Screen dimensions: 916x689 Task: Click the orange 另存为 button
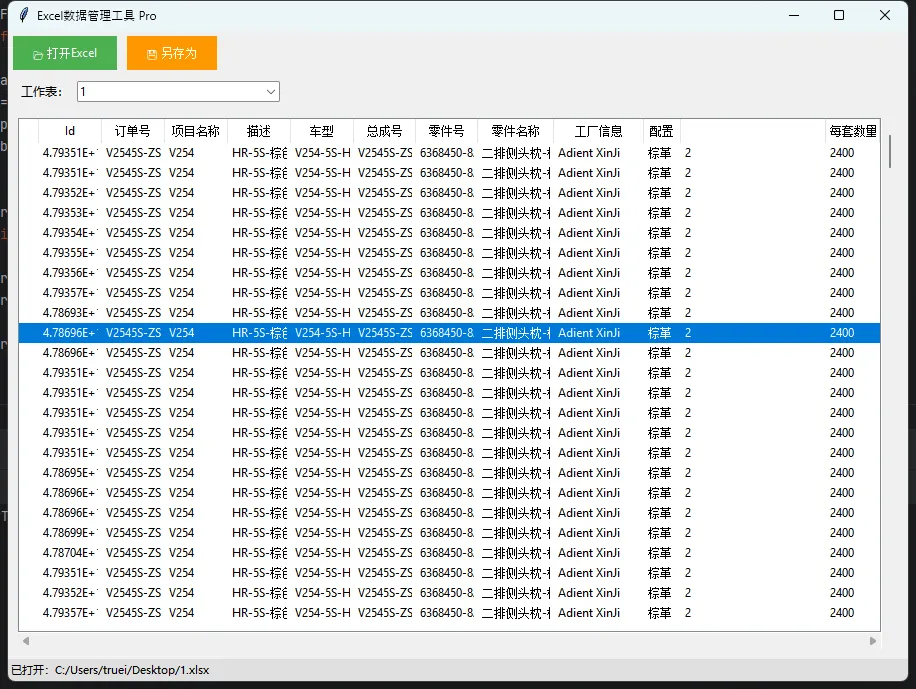pyautogui.click(x=171, y=53)
